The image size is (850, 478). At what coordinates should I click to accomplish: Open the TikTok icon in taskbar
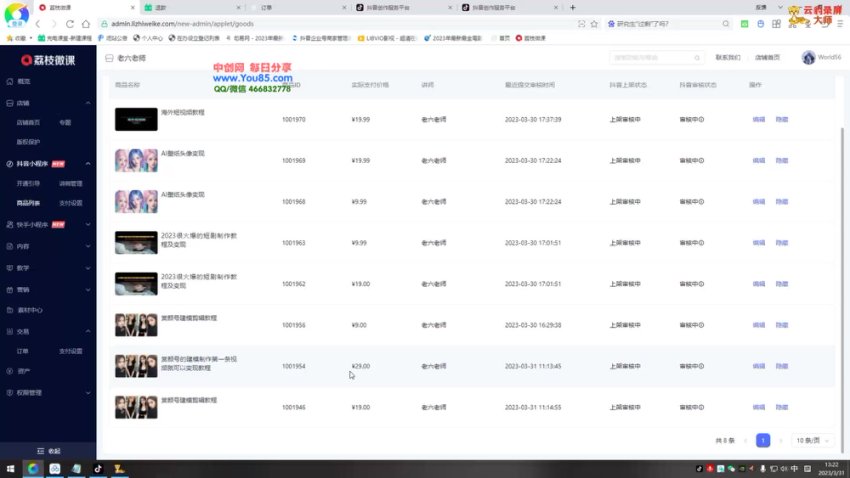pos(98,469)
